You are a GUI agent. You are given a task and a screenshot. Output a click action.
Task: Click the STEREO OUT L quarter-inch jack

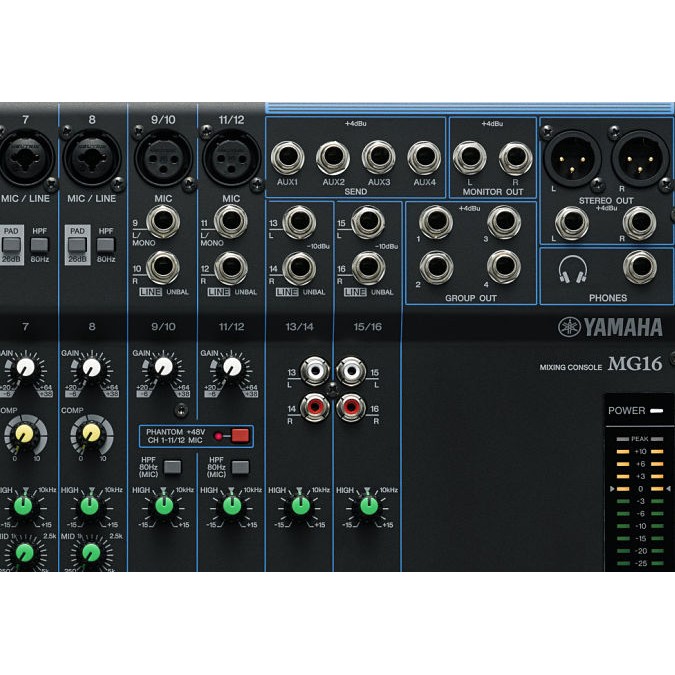tap(572, 223)
